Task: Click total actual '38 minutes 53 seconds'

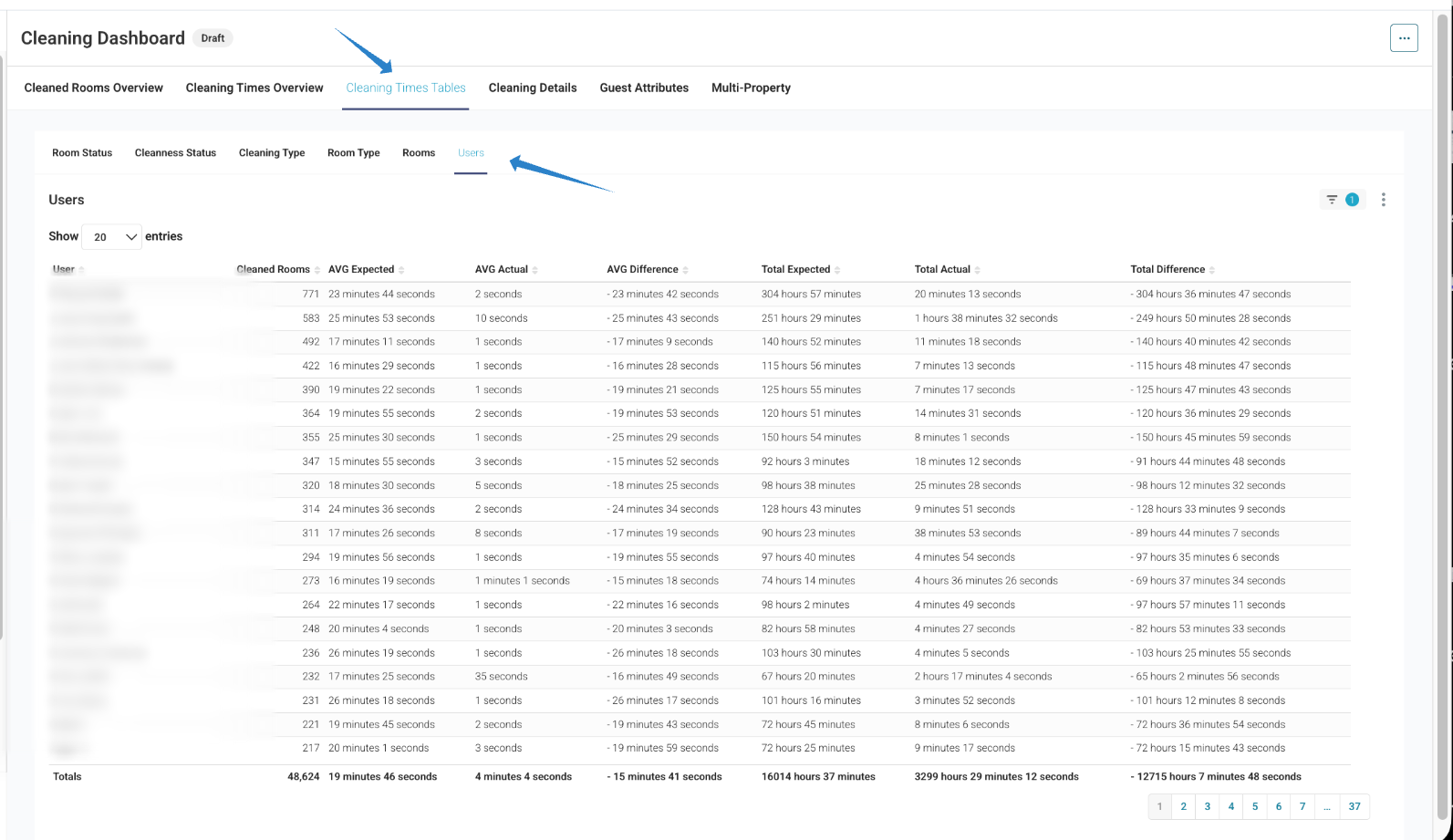Action: 968,534
